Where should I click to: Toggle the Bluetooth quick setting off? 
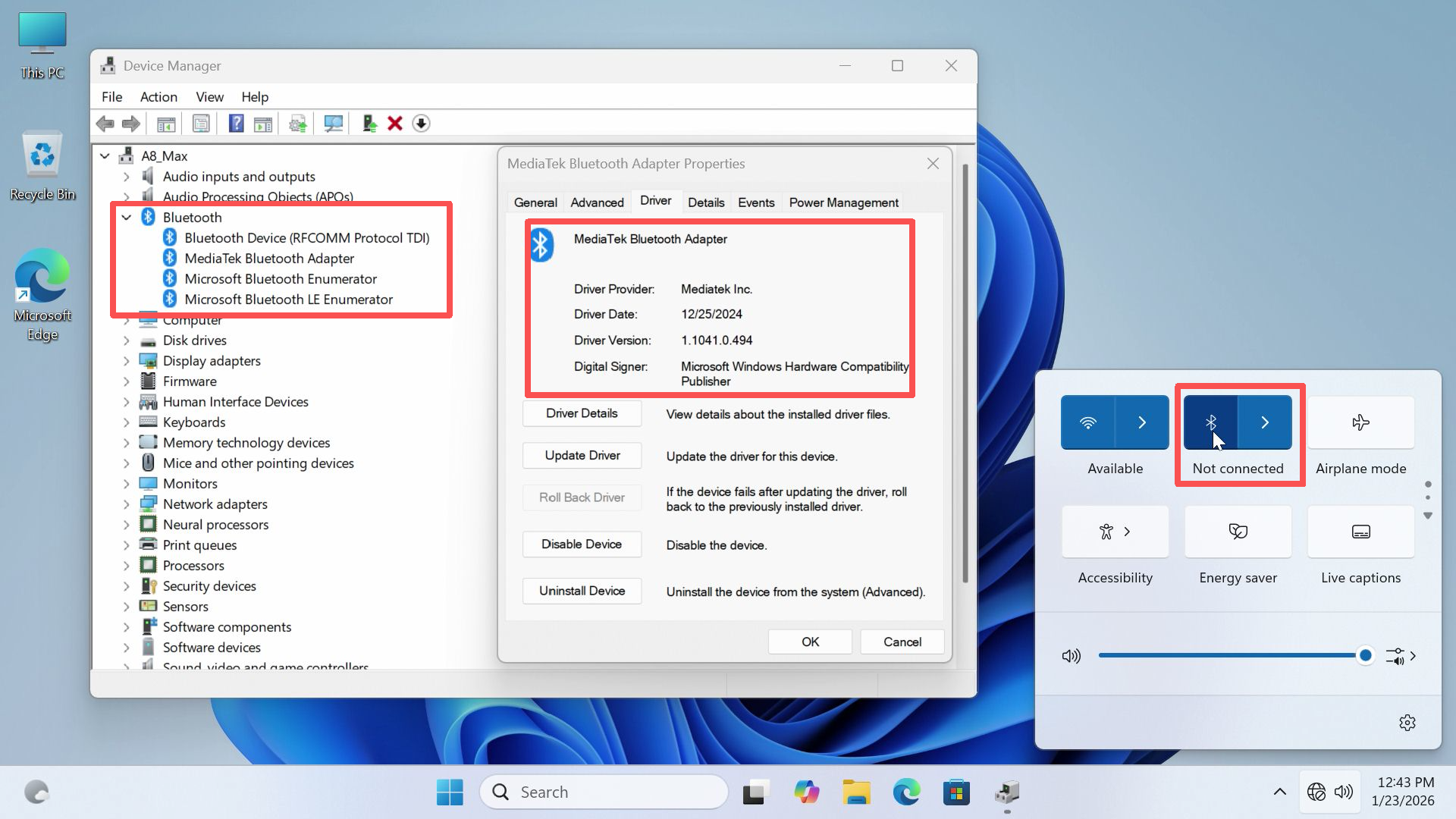(x=1211, y=422)
